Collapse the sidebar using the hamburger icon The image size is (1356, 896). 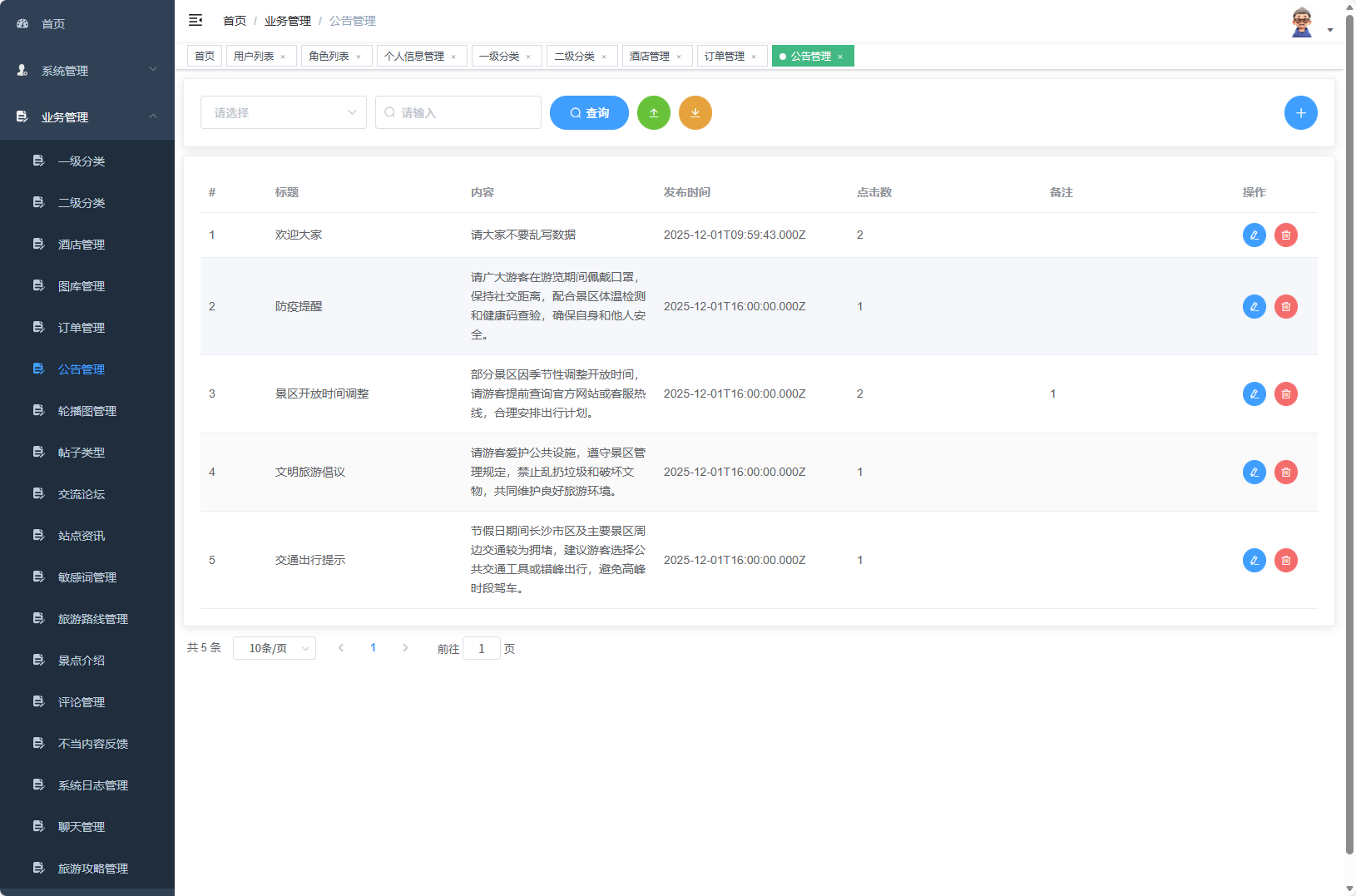(x=195, y=20)
